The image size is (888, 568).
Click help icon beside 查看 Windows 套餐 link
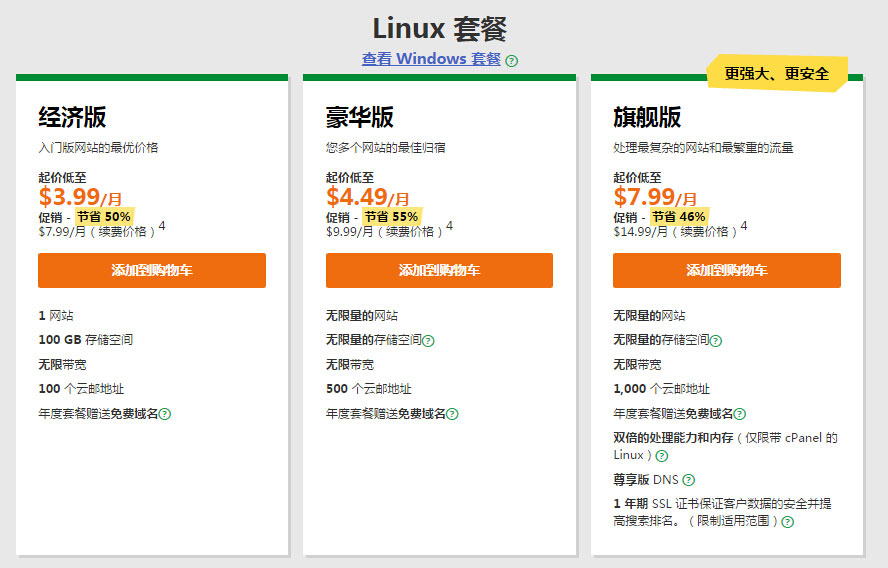tap(512, 60)
